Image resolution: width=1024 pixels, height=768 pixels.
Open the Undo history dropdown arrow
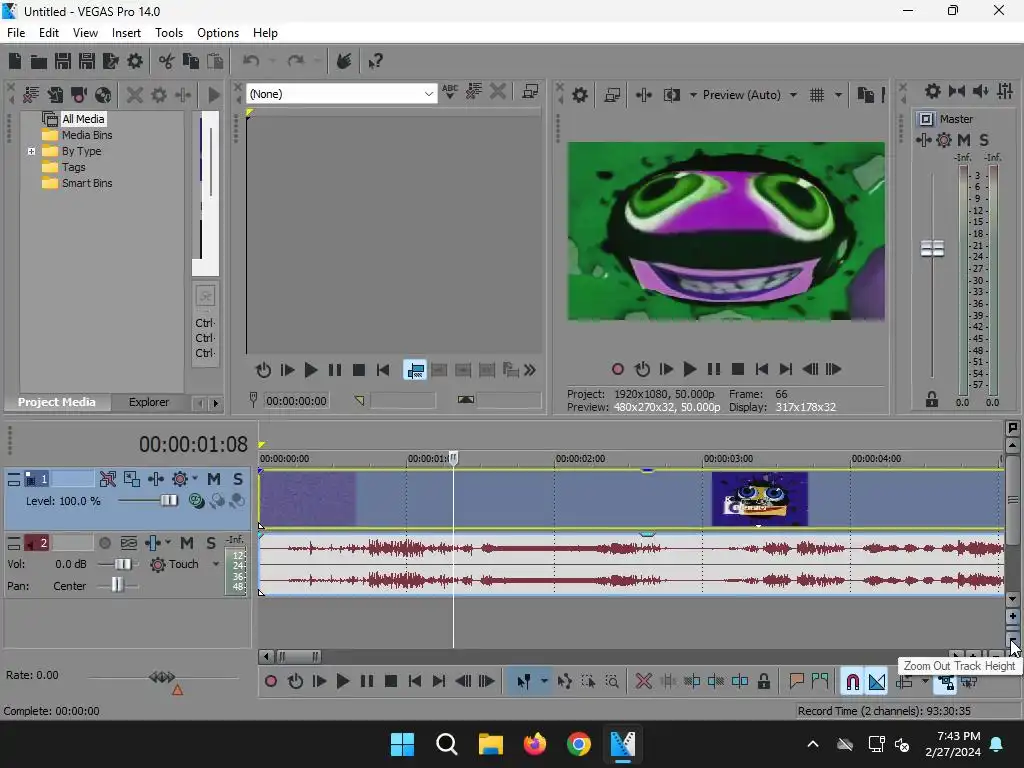272,61
